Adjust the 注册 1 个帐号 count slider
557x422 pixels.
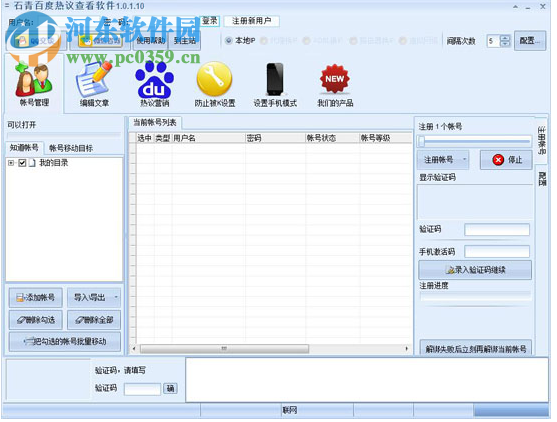(421, 141)
